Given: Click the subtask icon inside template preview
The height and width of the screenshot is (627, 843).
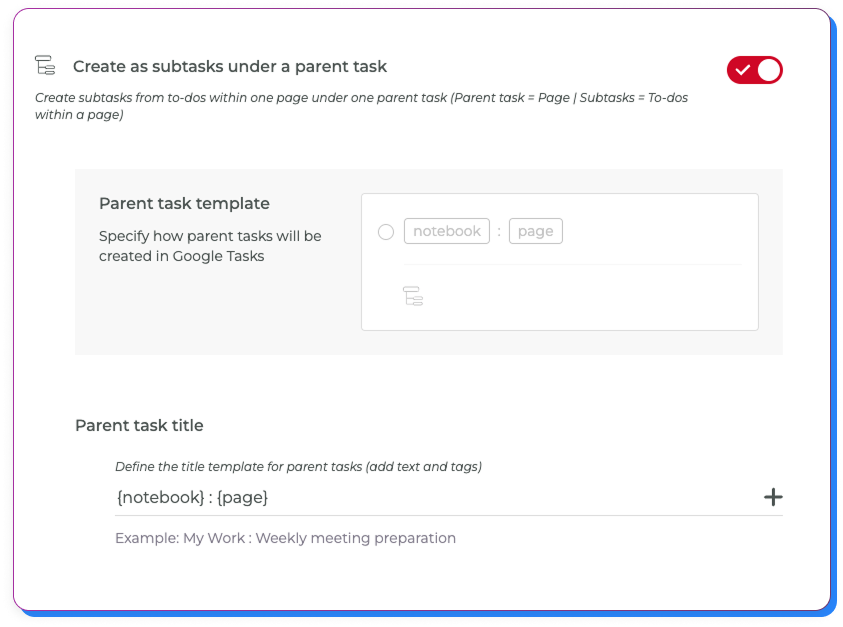Looking at the screenshot, I should tap(413, 296).
